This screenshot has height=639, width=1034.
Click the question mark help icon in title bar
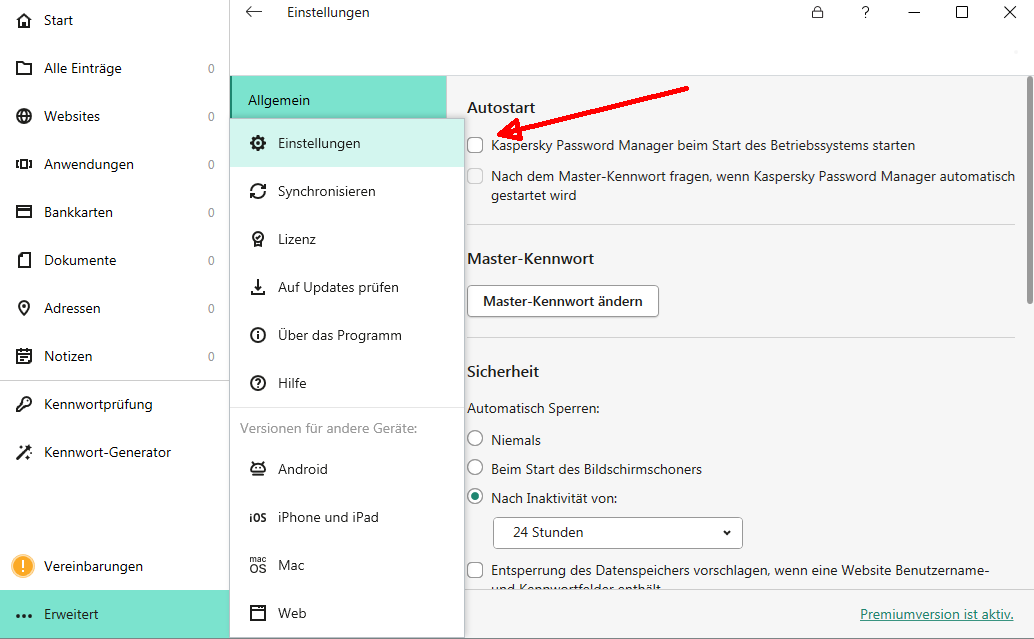click(x=866, y=12)
